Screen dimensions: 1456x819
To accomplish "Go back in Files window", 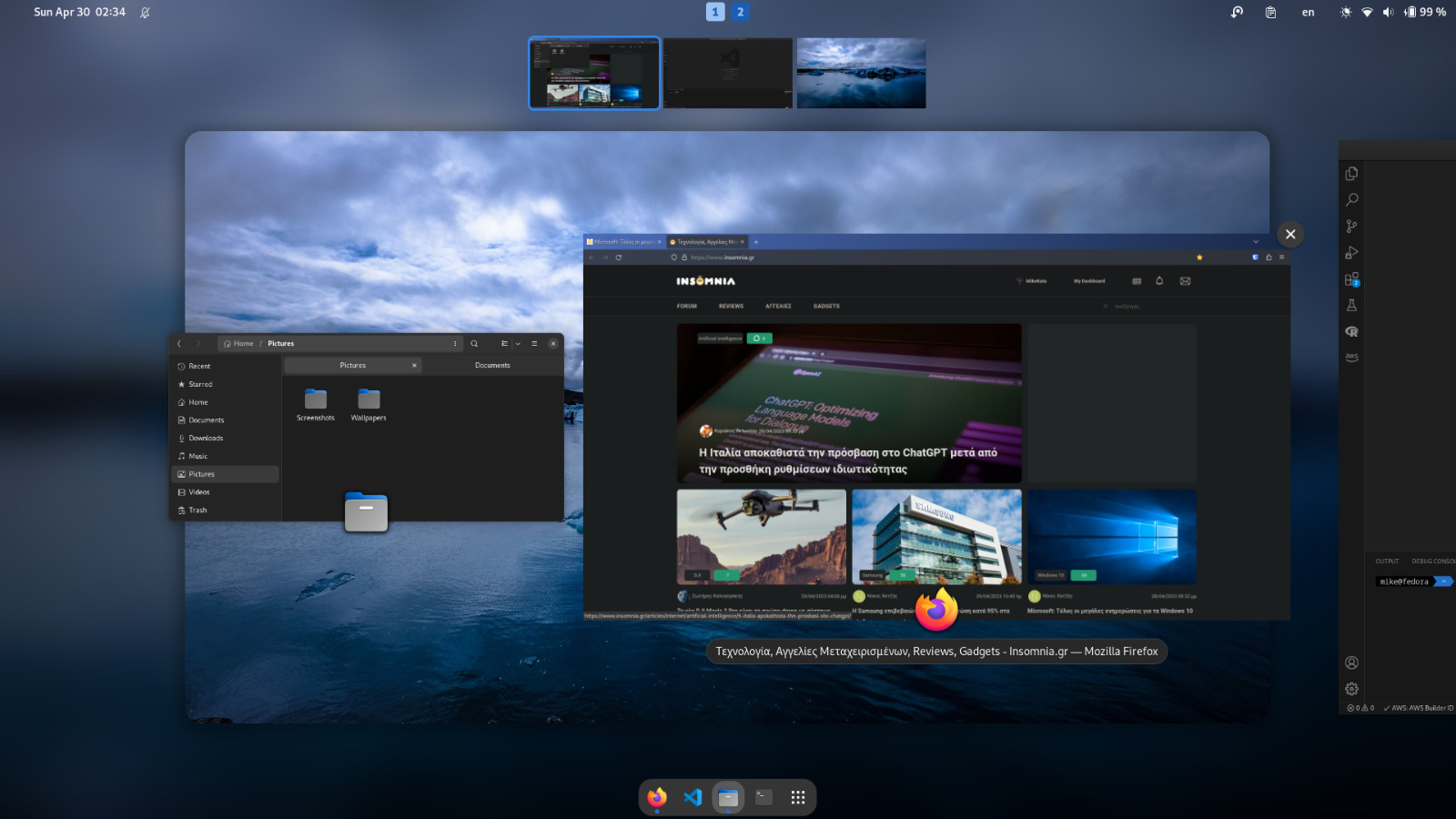I will tap(179, 343).
